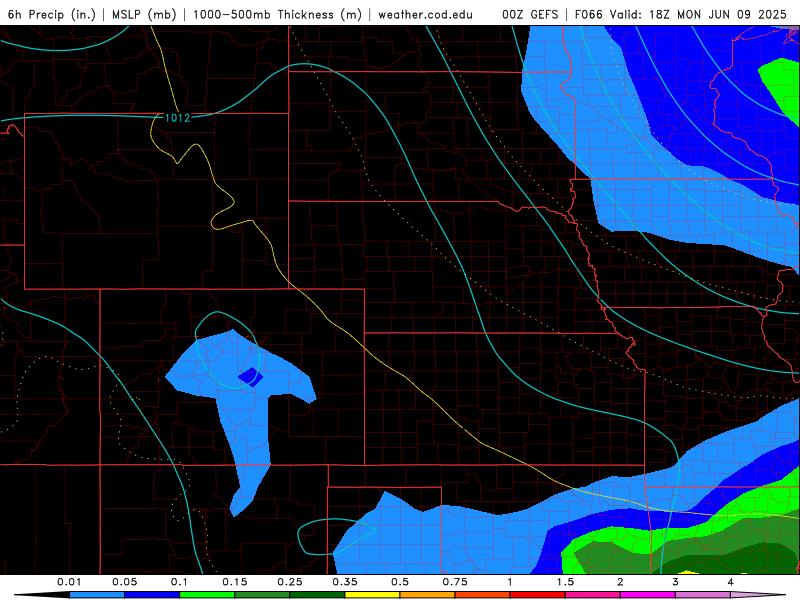The width and height of the screenshot is (800, 600).
Task: Open the weather.cod.edu source text
Action: tap(426, 14)
